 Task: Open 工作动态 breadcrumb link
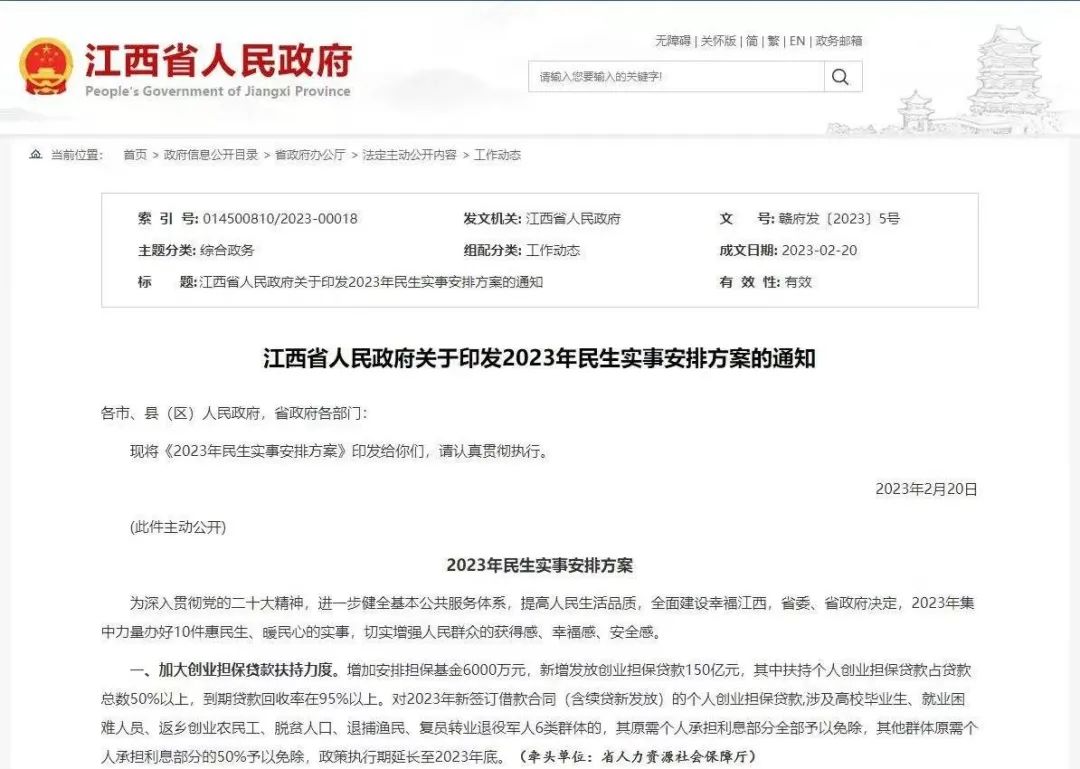click(x=497, y=155)
